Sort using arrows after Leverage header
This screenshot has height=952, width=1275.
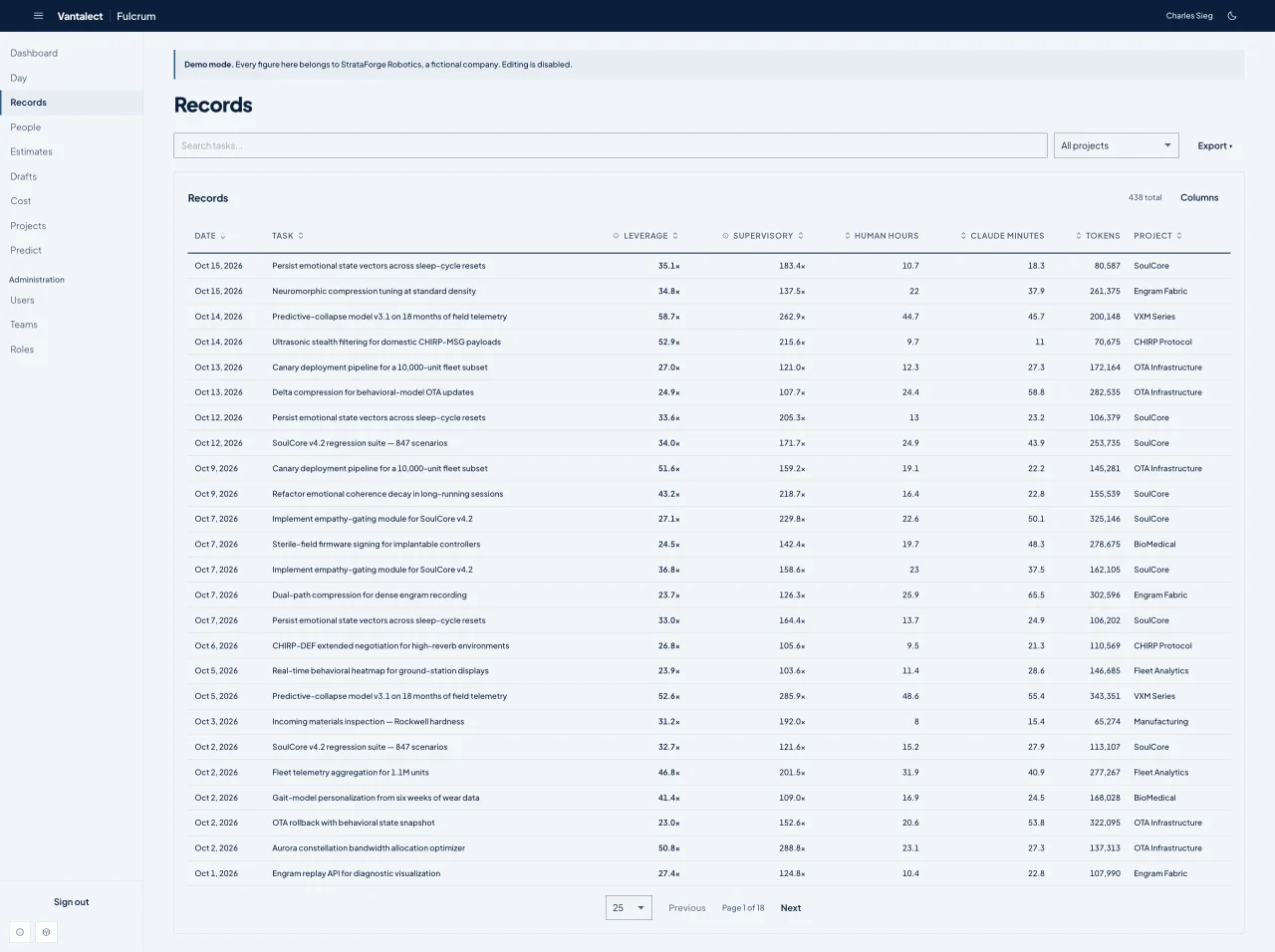[x=675, y=236]
